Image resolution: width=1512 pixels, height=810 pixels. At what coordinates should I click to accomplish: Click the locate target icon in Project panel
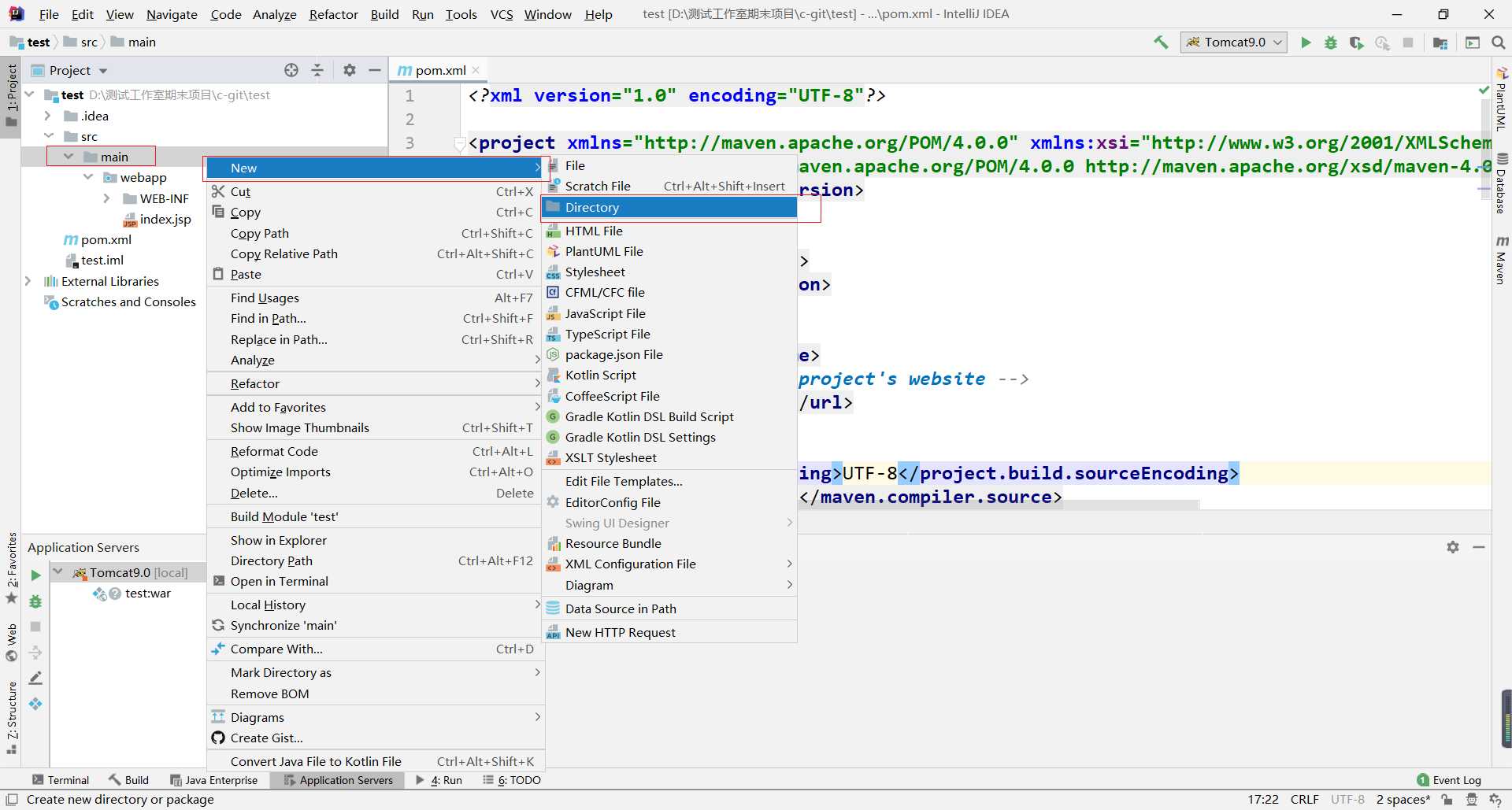point(291,70)
